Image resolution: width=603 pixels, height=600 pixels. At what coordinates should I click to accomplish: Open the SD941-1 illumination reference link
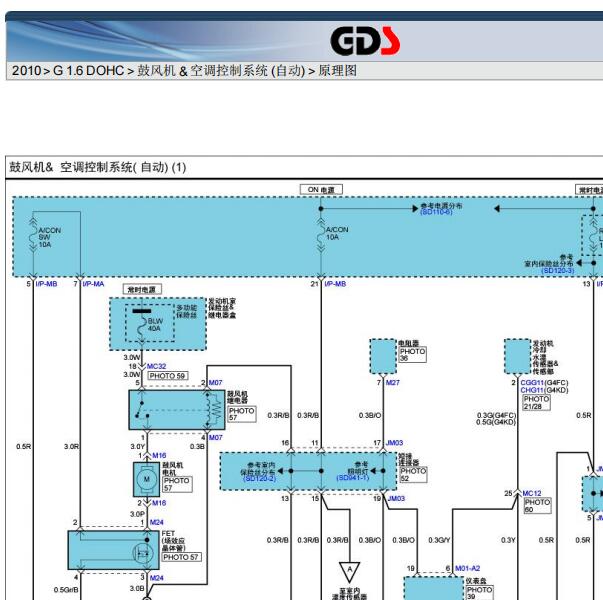pyautogui.click(x=353, y=478)
